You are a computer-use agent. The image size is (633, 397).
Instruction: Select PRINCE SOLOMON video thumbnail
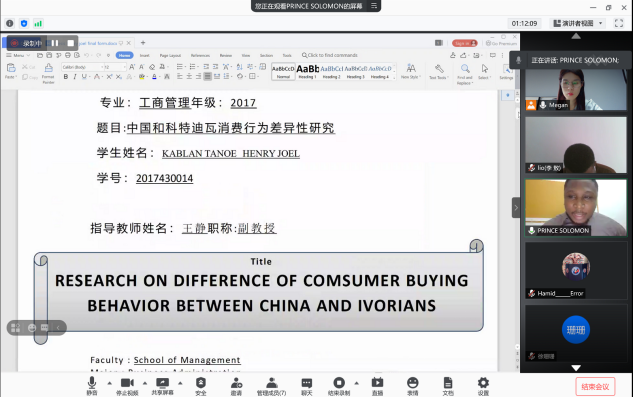click(x=576, y=208)
